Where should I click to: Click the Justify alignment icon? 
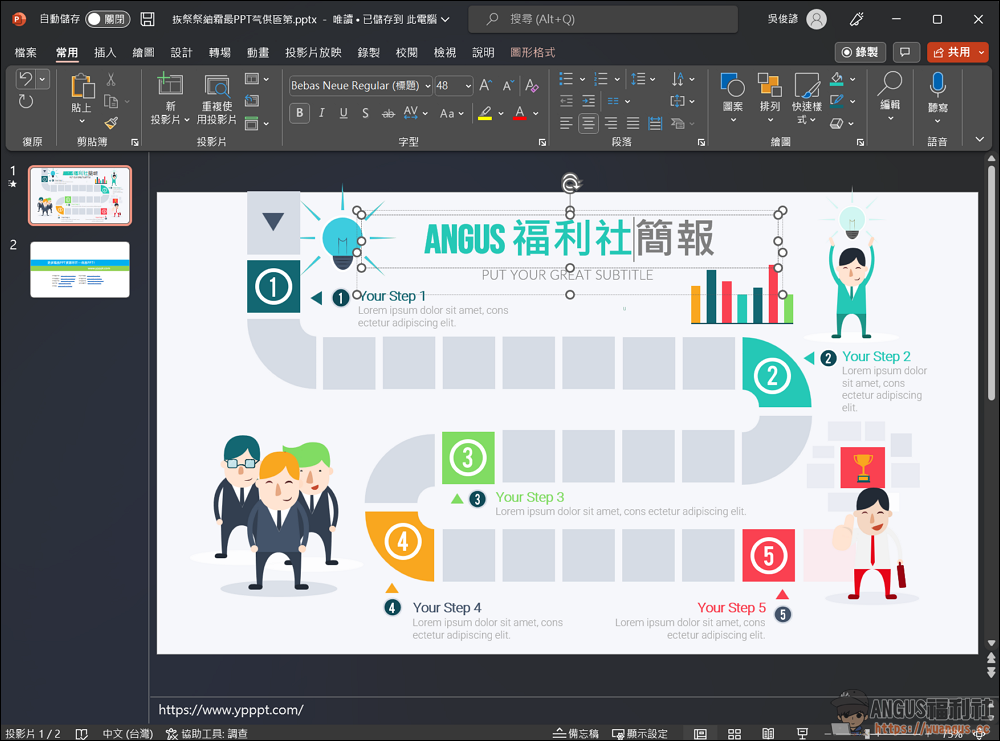pos(633,123)
